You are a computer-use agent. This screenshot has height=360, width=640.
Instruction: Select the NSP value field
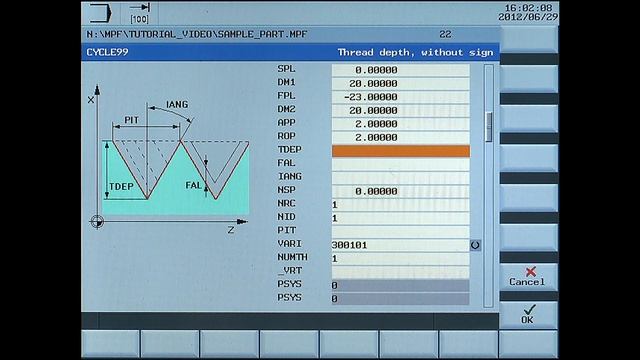click(400, 191)
